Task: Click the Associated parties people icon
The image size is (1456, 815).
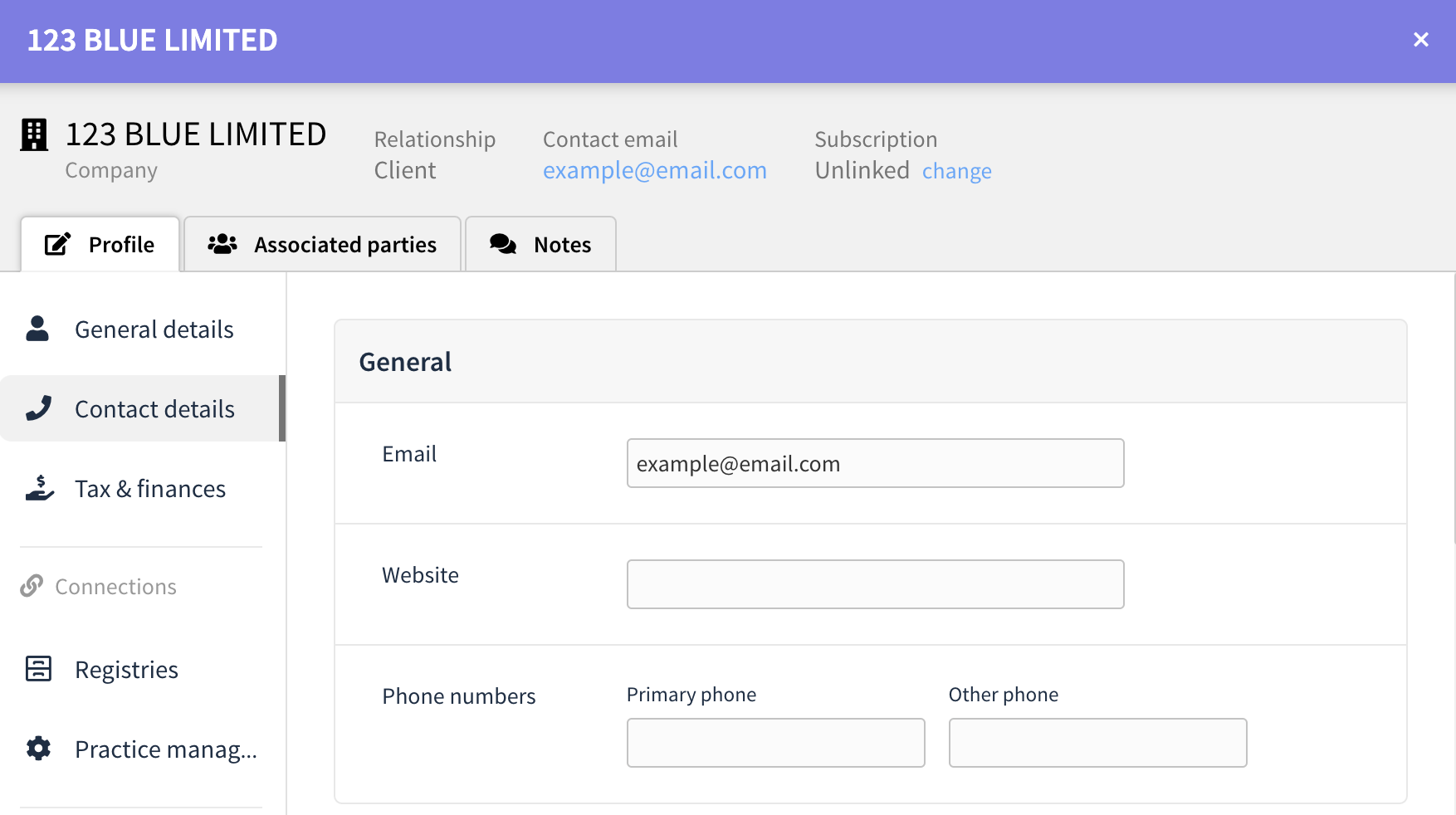Action: coord(222,244)
